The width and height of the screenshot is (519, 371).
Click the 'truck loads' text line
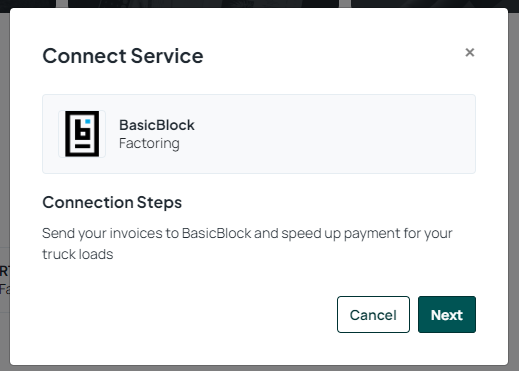(x=78, y=254)
